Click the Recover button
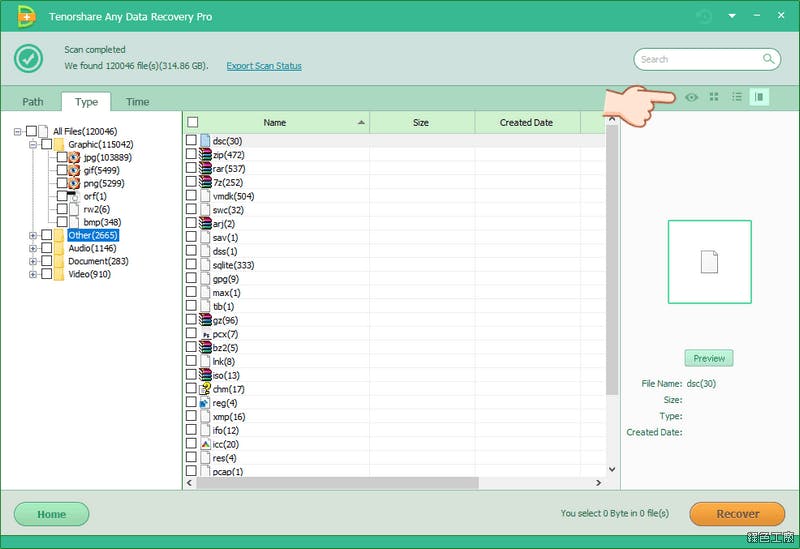This screenshot has height=549, width=800. coord(737,514)
